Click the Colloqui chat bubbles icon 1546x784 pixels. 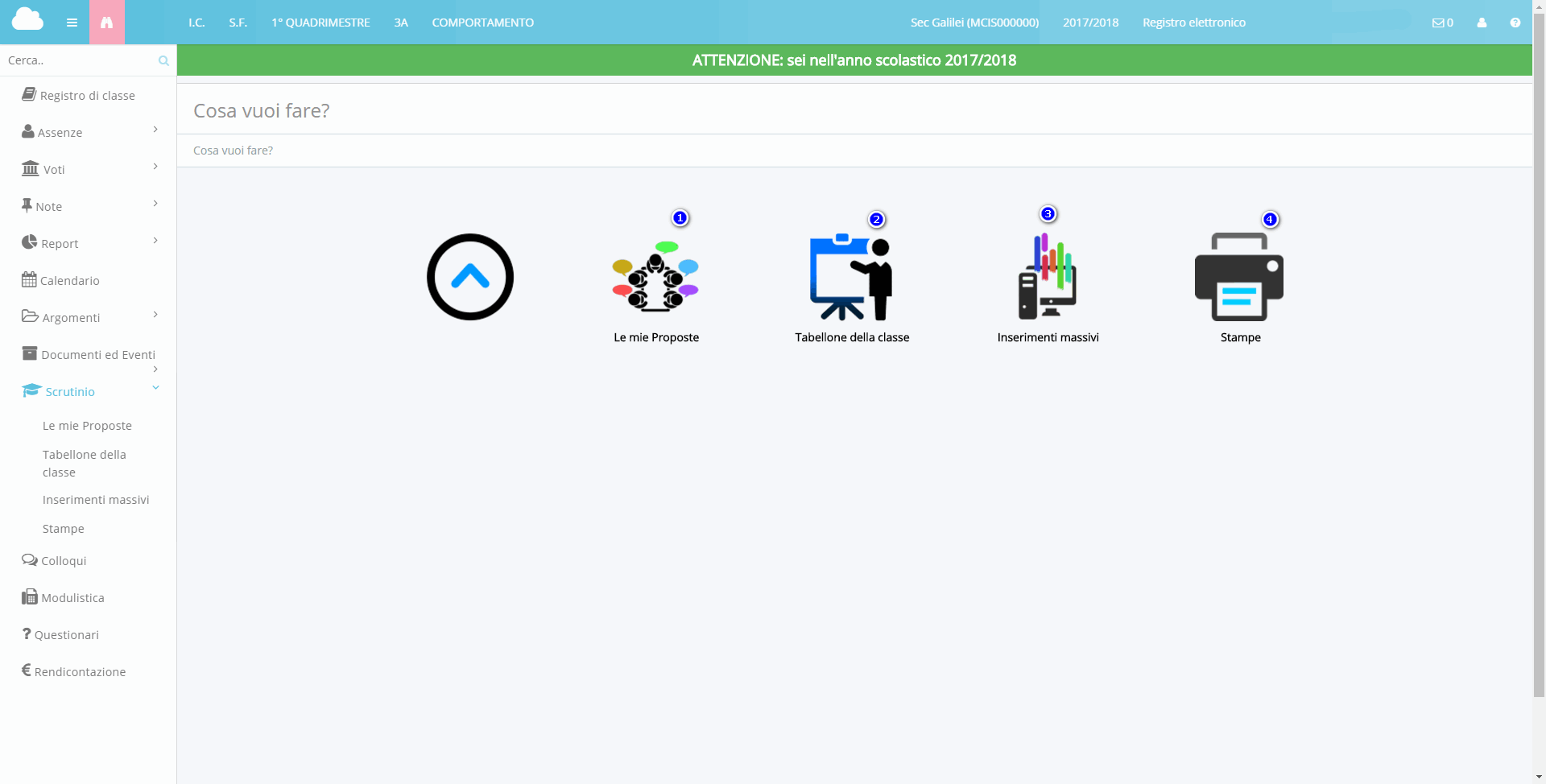[x=30, y=559]
